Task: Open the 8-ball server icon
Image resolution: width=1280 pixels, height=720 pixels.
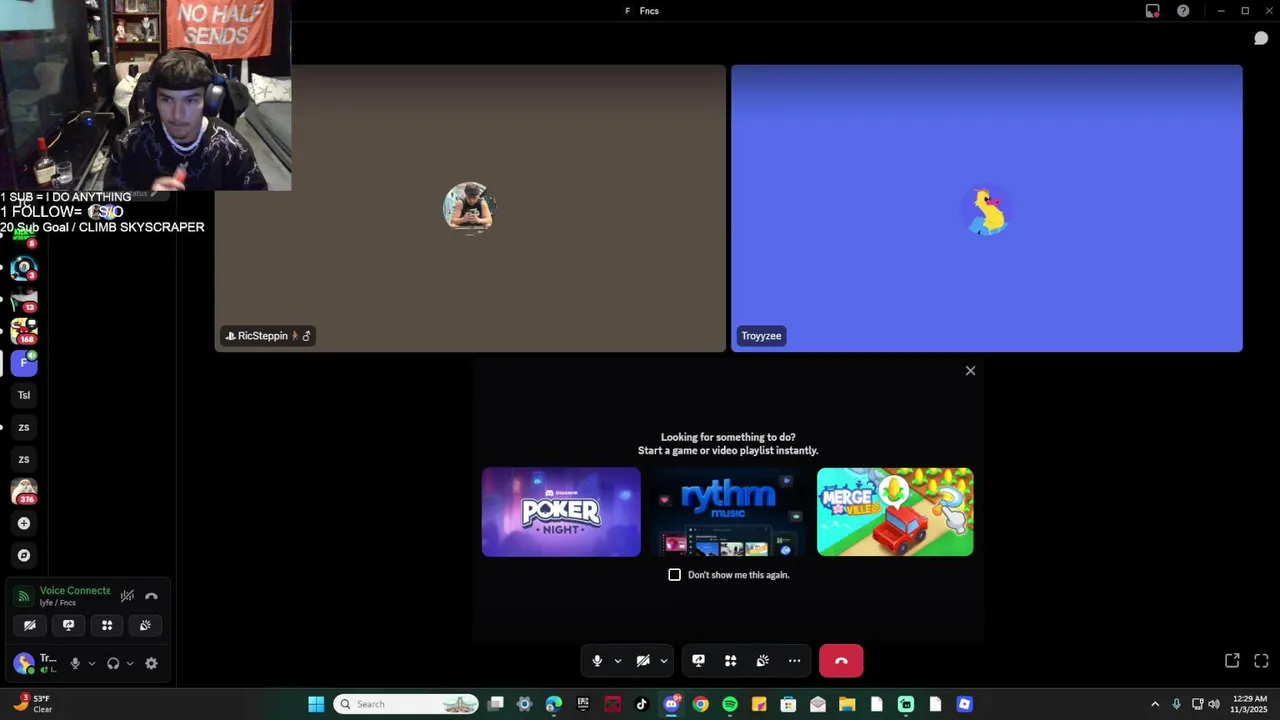Action: click(x=24, y=269)
